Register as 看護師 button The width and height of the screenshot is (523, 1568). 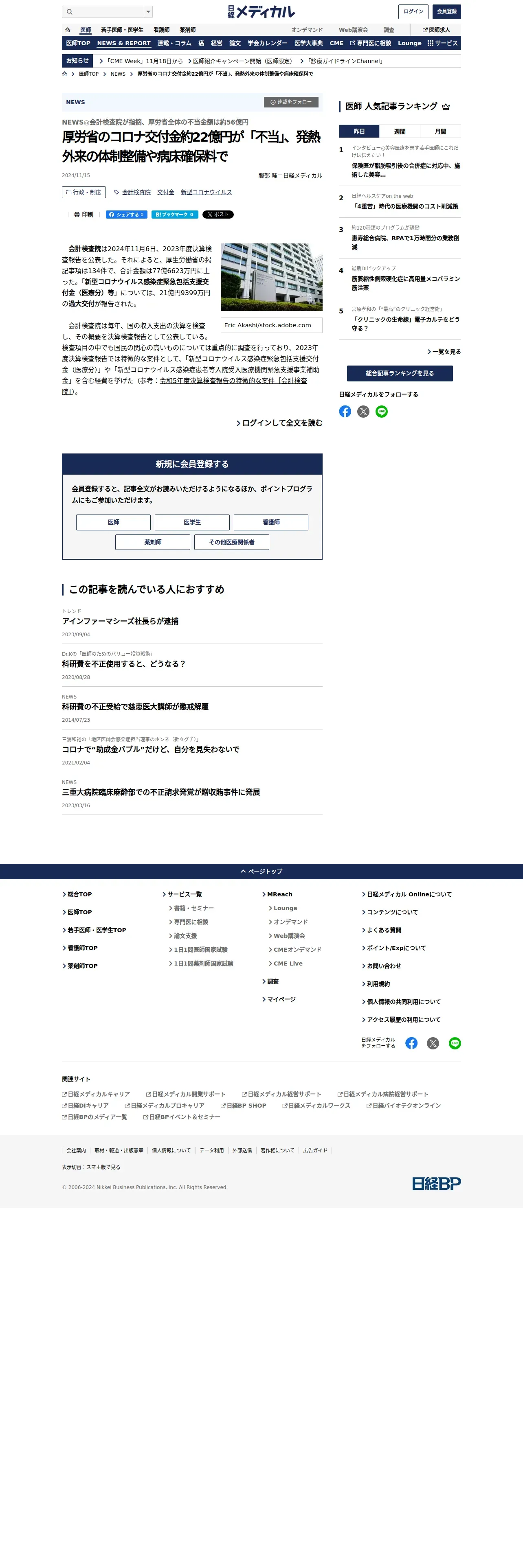(x=271, y=522)
